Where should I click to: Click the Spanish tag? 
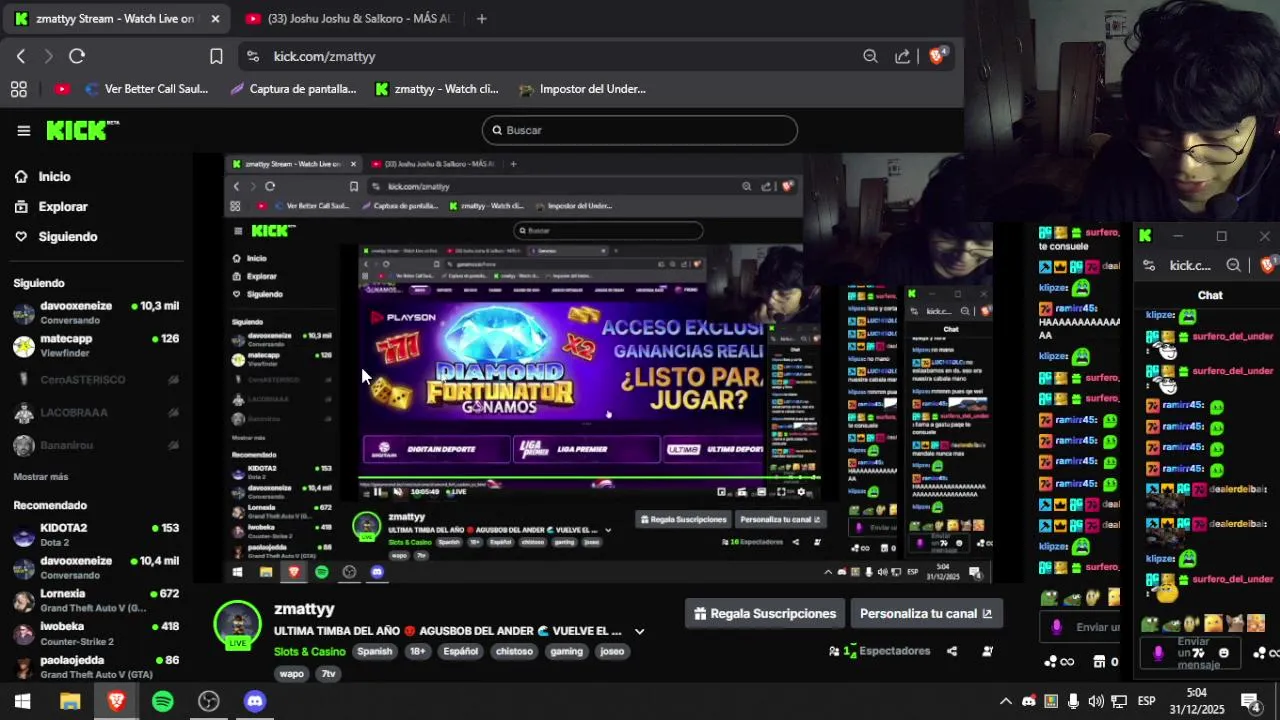(375, 651)
